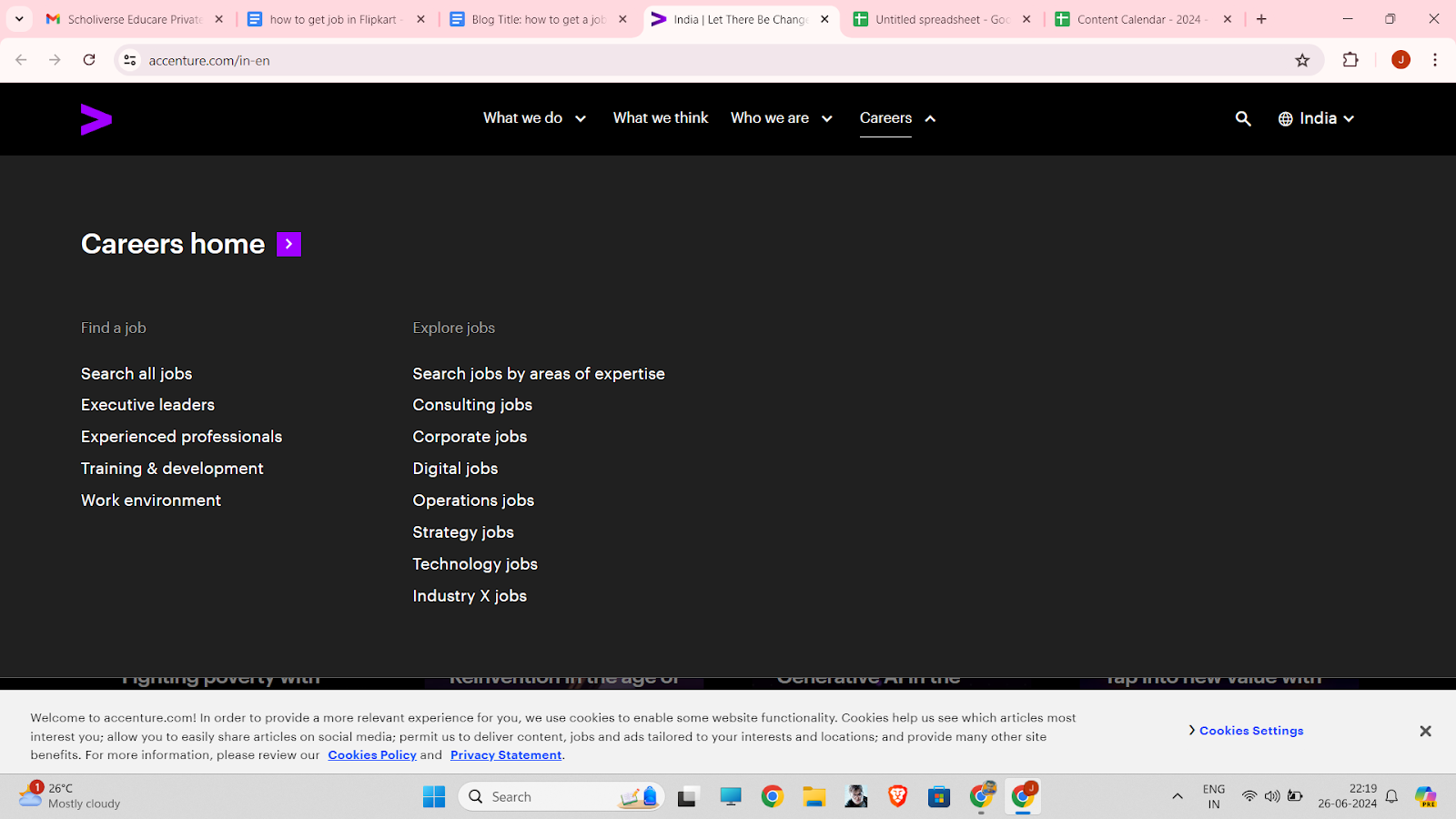Image resolution: width=1456 pixels, height=819 pixels.
Task: Open the Chrome profile avatar J
Action: click(1400, 60)
